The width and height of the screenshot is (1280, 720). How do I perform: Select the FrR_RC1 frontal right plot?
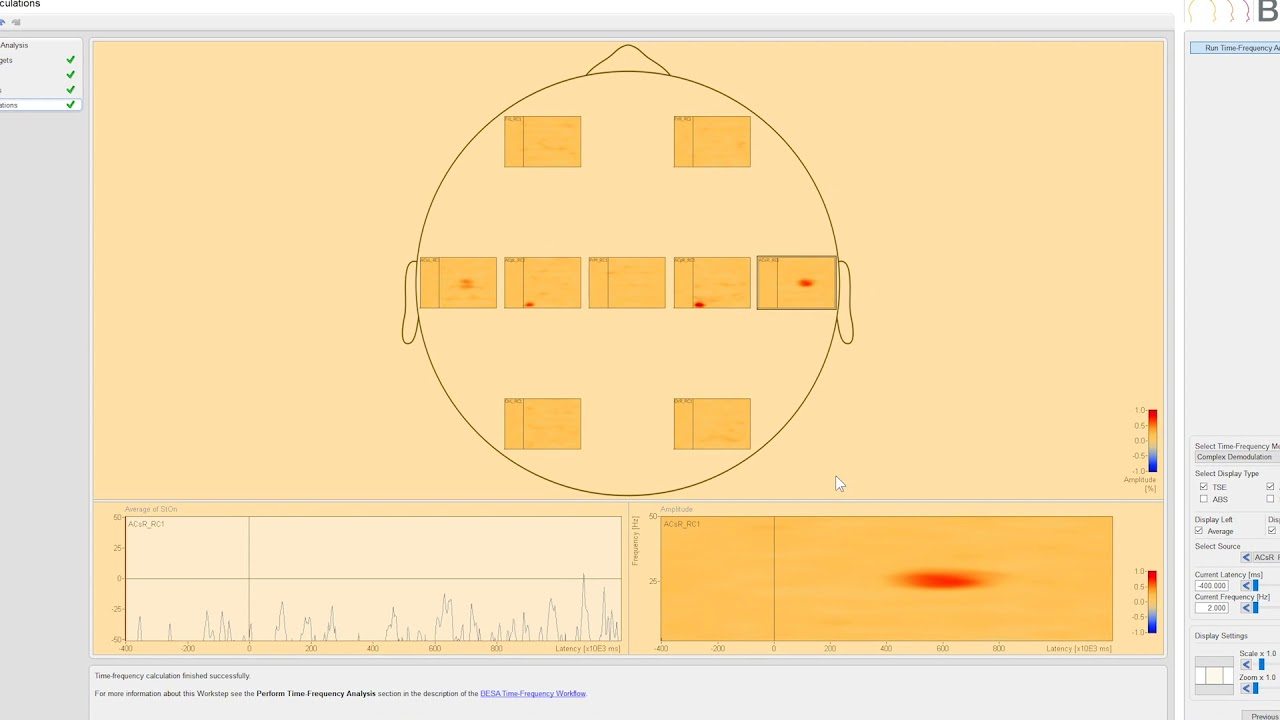712,142
